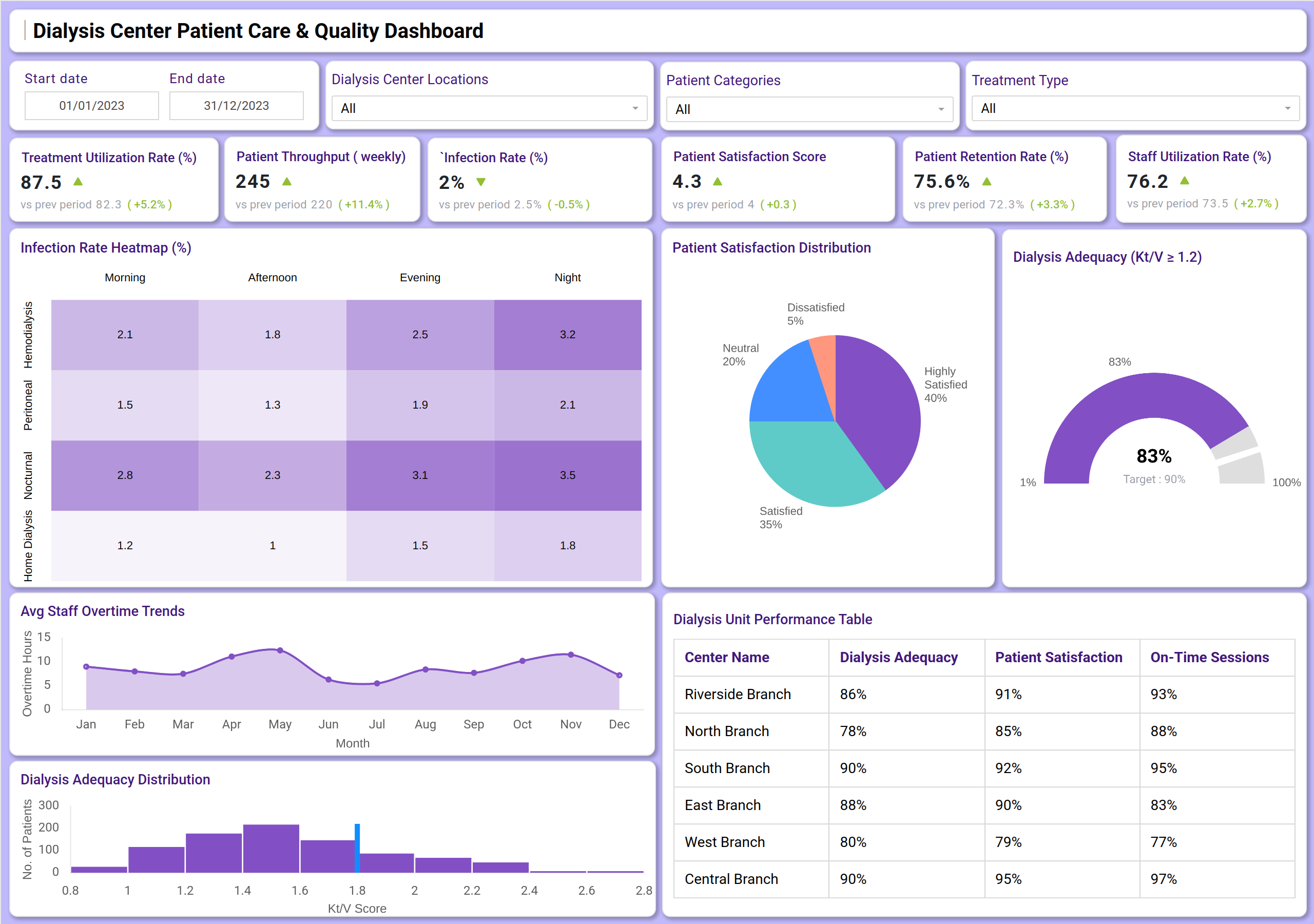Click the Evening column header in heatmap
1314x924 pixels.
pos(420,278)
